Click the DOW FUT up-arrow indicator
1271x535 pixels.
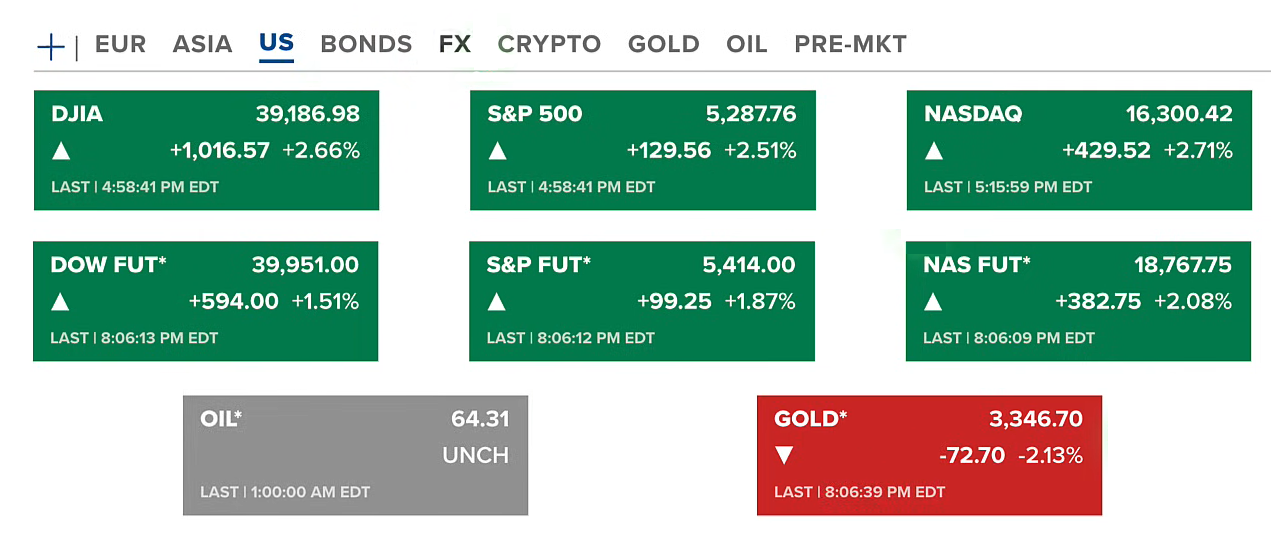pos(60,302)
